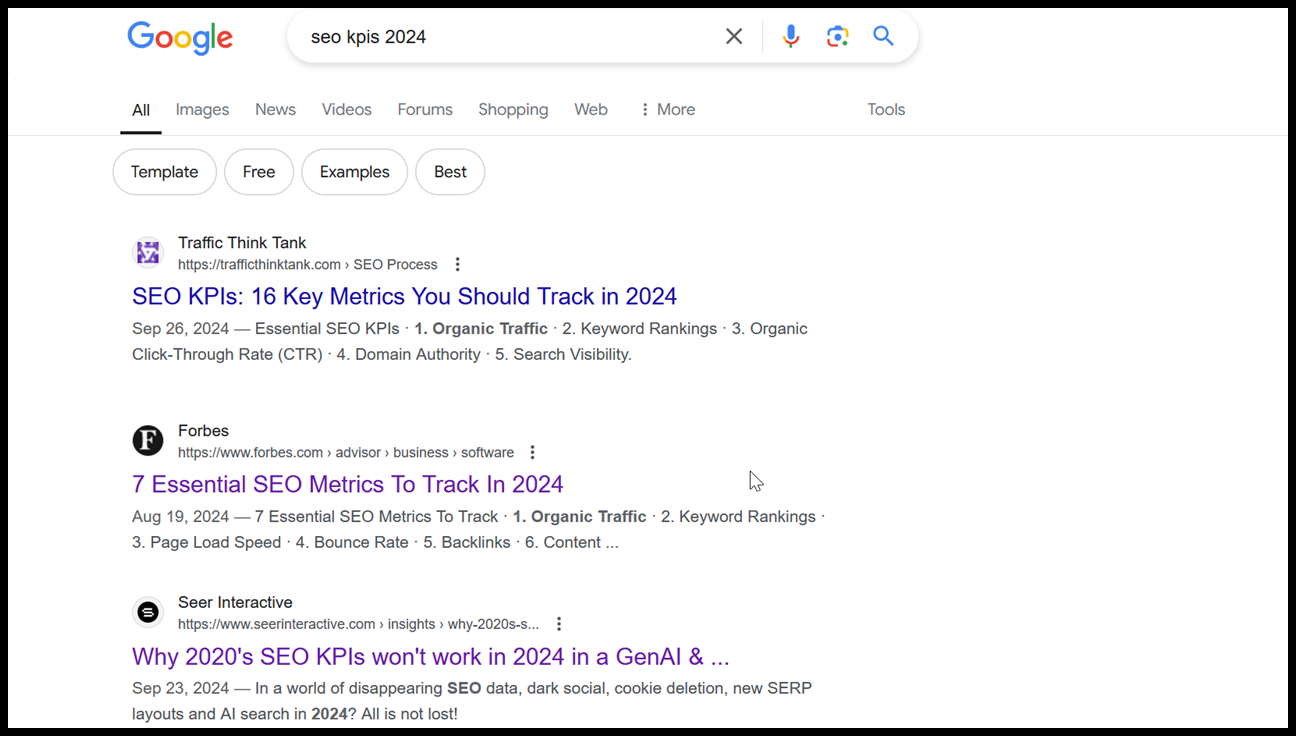Switch to the Images tab
Viewport: 1296px width, 736px height.
pos(202,110)
